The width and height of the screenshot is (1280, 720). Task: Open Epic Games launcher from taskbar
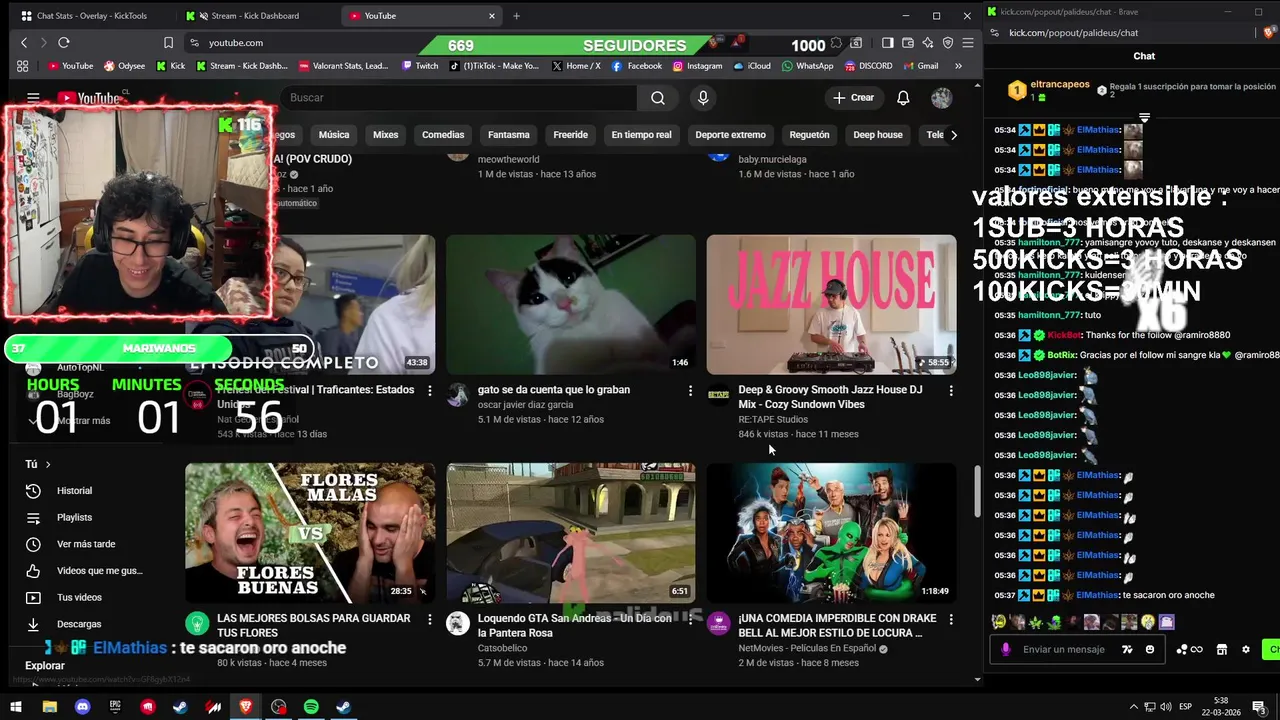point(115,707)
